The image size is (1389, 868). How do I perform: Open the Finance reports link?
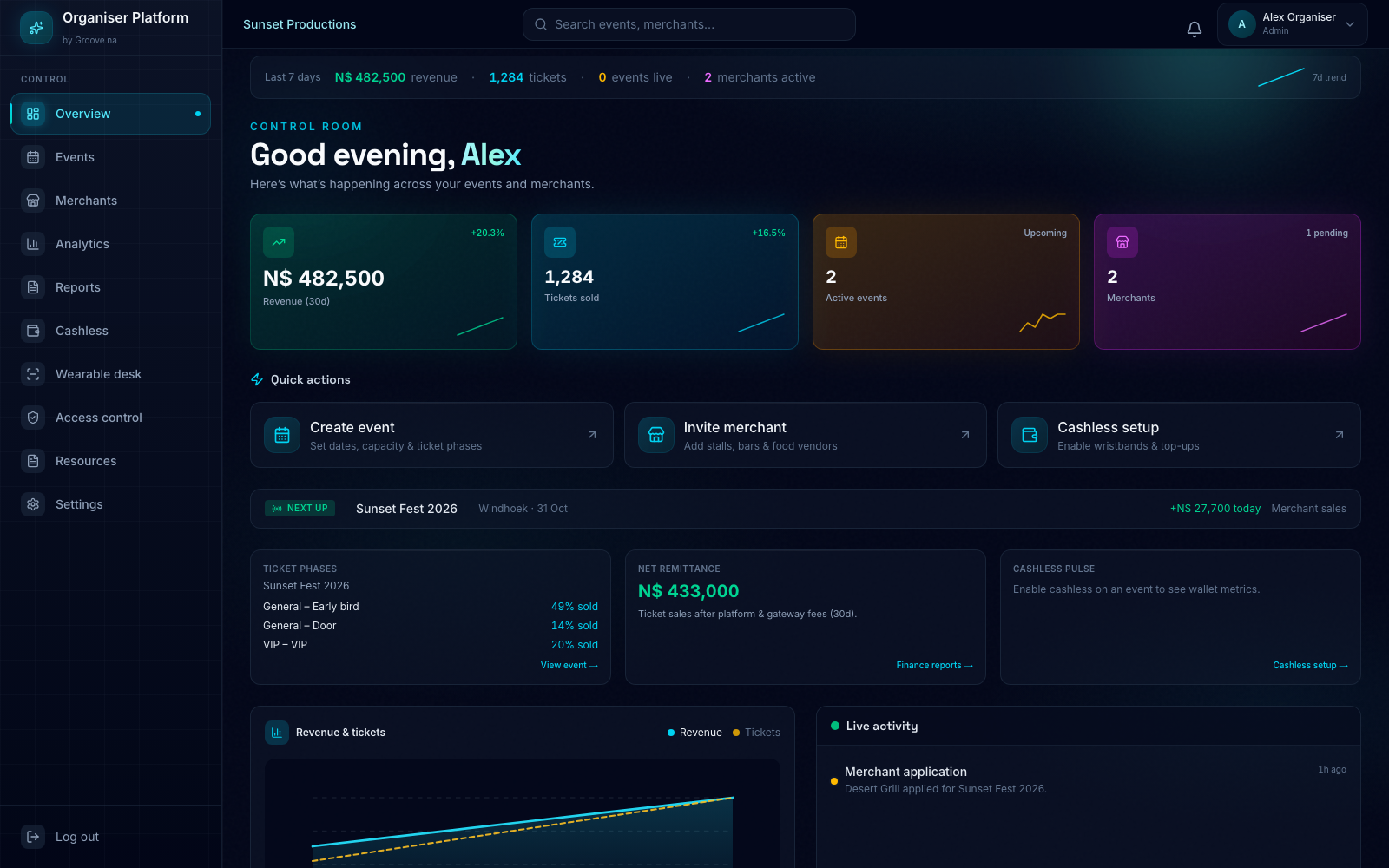(x=935, y=666)
